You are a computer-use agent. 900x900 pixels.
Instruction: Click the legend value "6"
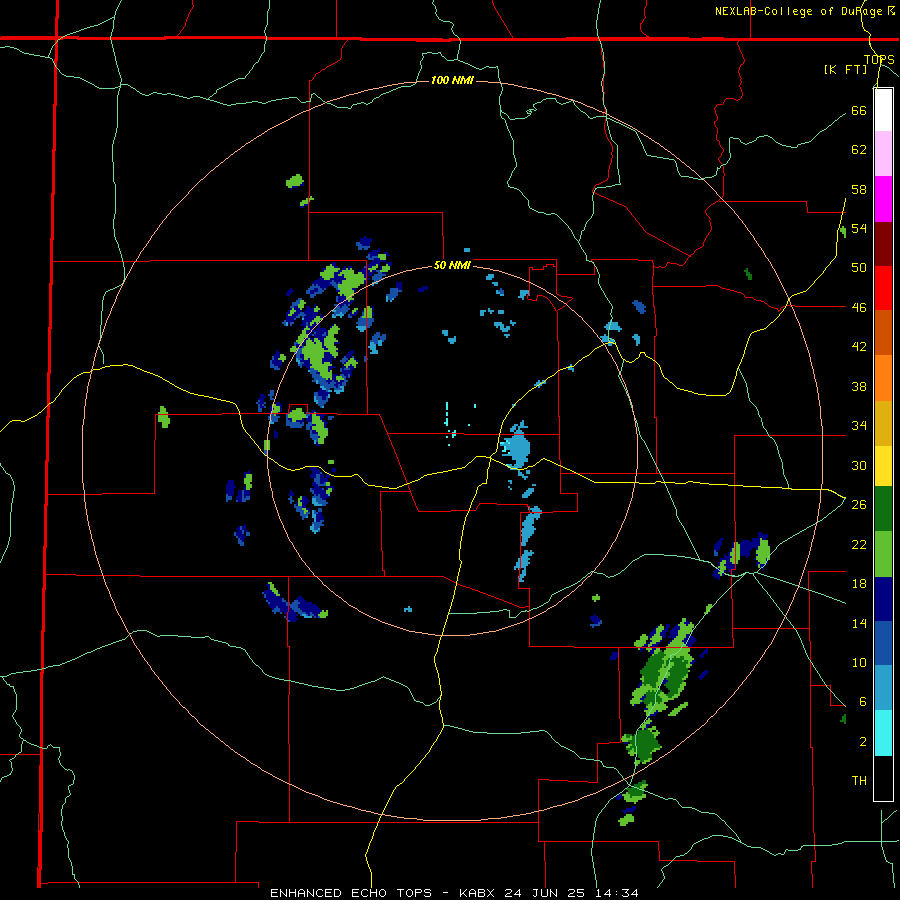point(863,701)
